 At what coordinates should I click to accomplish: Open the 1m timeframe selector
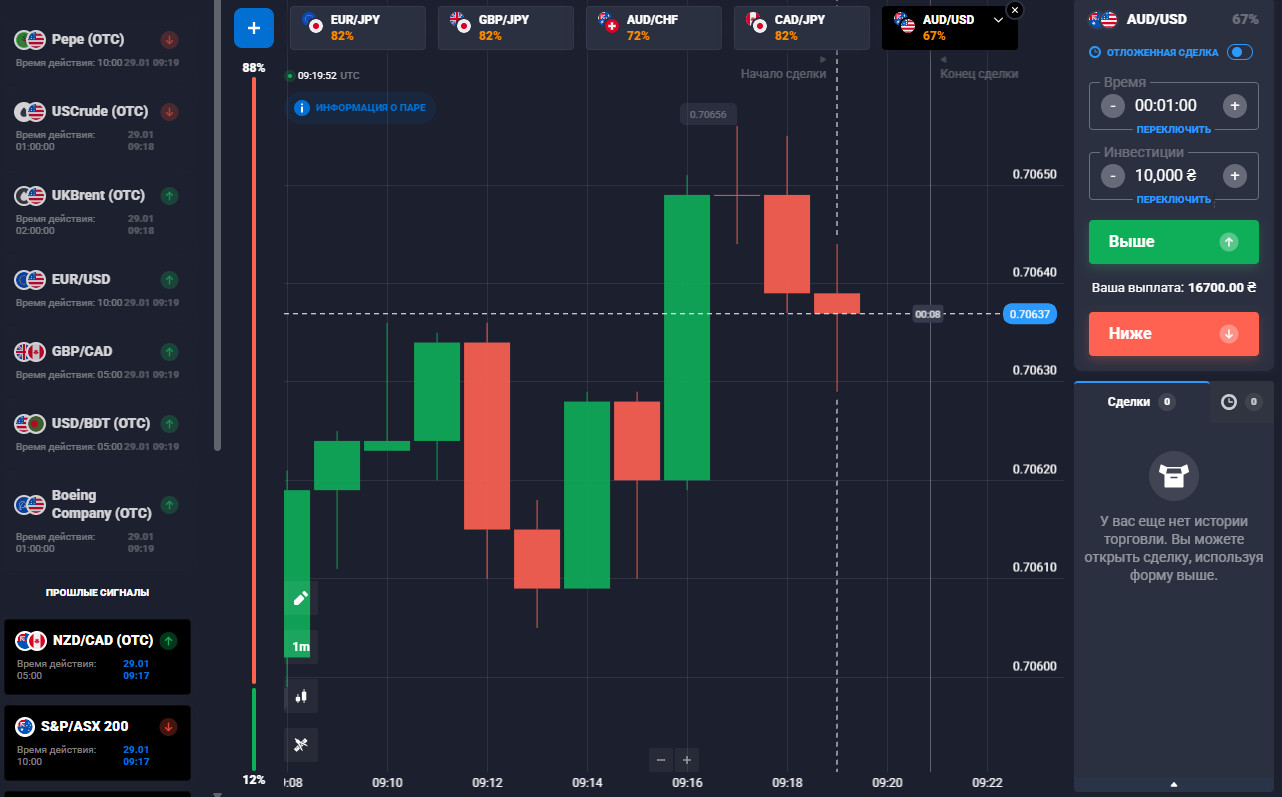301,647
